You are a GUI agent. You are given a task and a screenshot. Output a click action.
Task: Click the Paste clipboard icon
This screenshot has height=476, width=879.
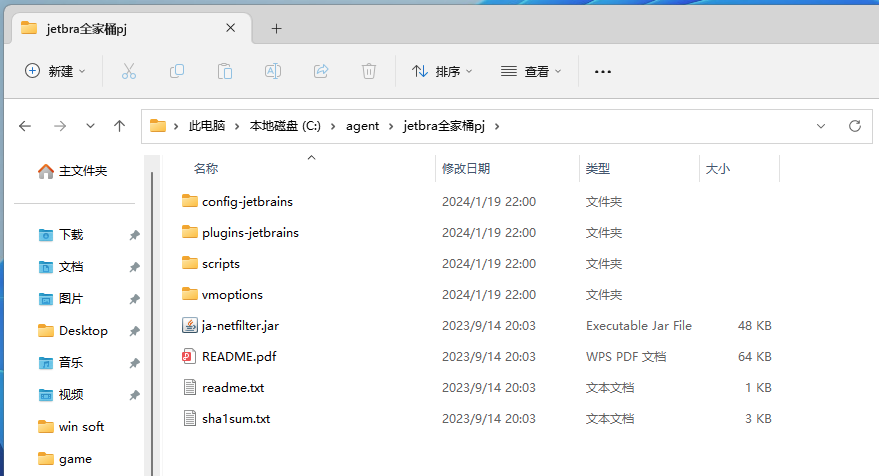coord(225,71)
